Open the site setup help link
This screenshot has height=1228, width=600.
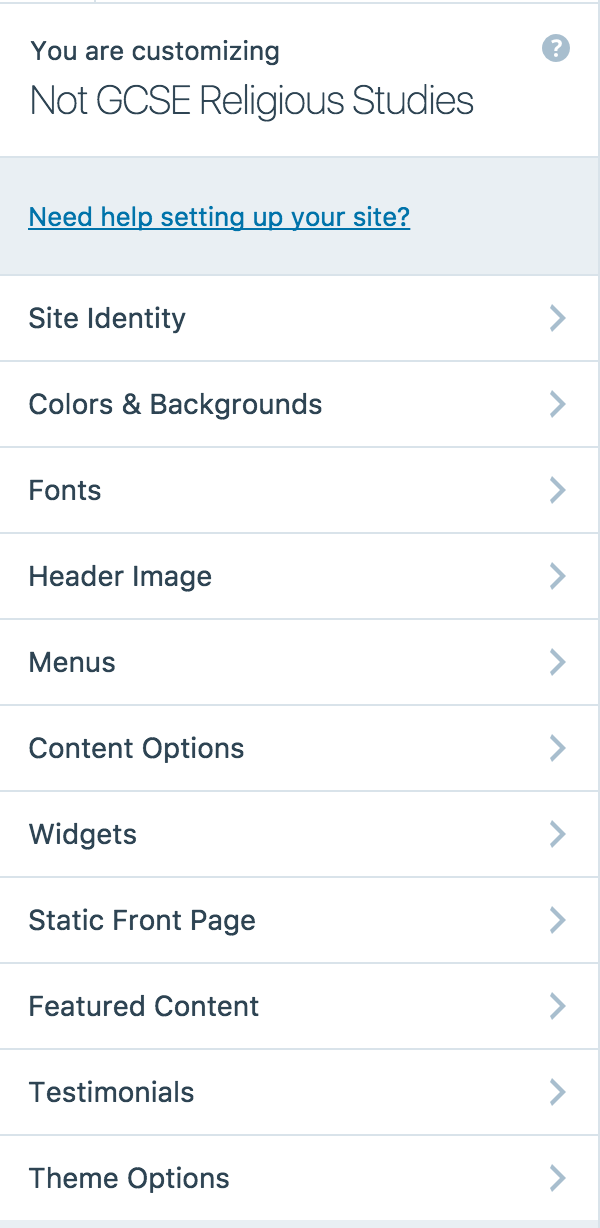pyautogui.click(x=219, y=217)
